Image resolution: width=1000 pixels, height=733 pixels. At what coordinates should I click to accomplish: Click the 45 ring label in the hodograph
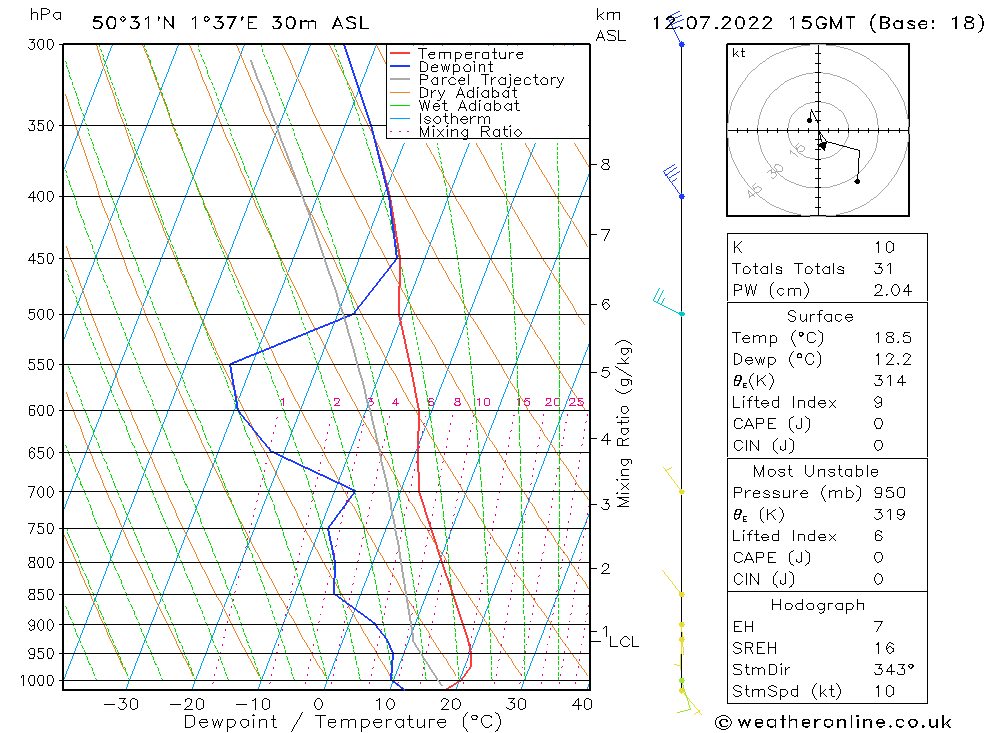click(x=754, y=190)
